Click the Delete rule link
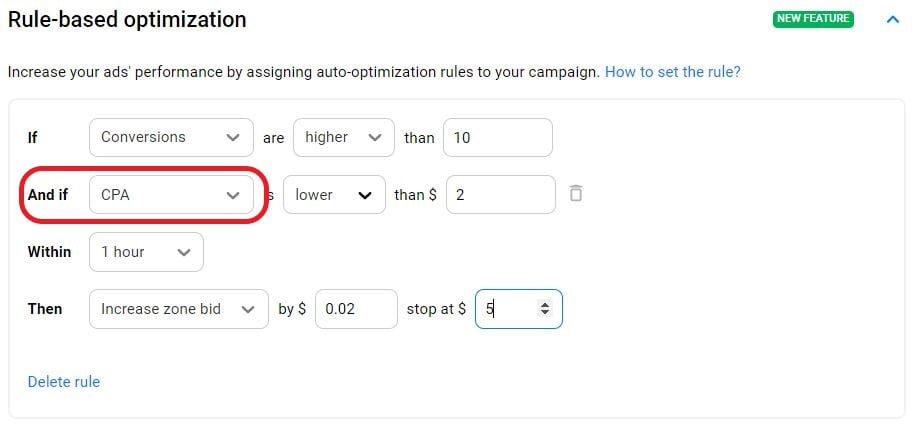Screen dimensions: 912x424 coord(64,381)
